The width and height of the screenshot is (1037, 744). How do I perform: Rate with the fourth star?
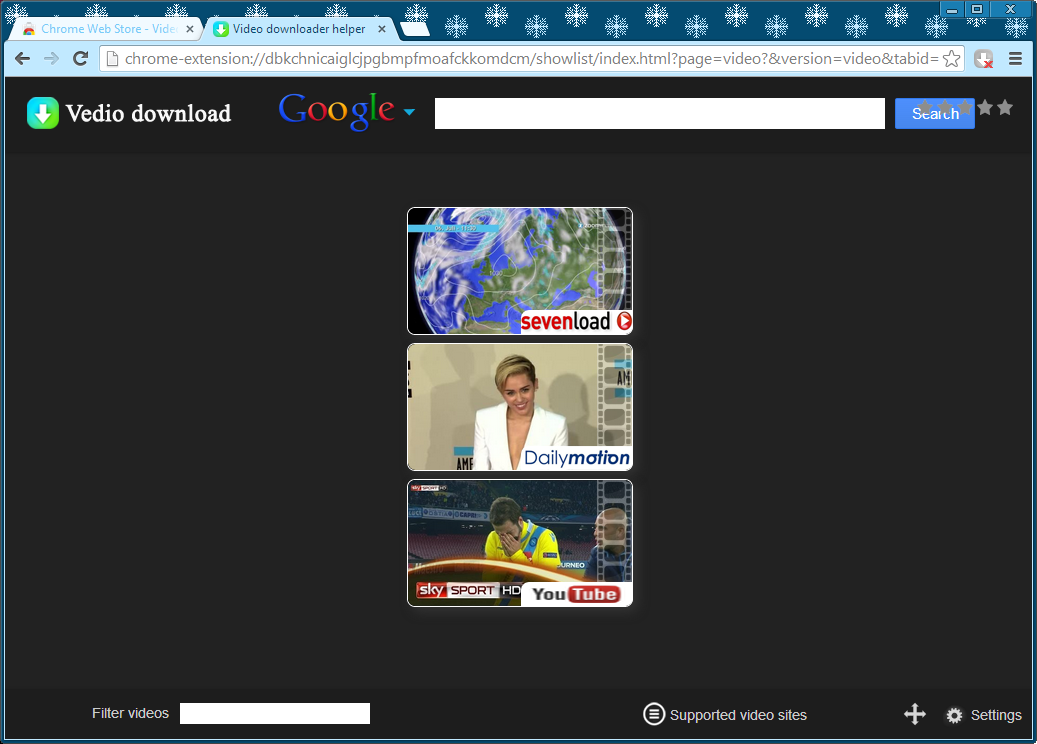click(x=985, y=107)
